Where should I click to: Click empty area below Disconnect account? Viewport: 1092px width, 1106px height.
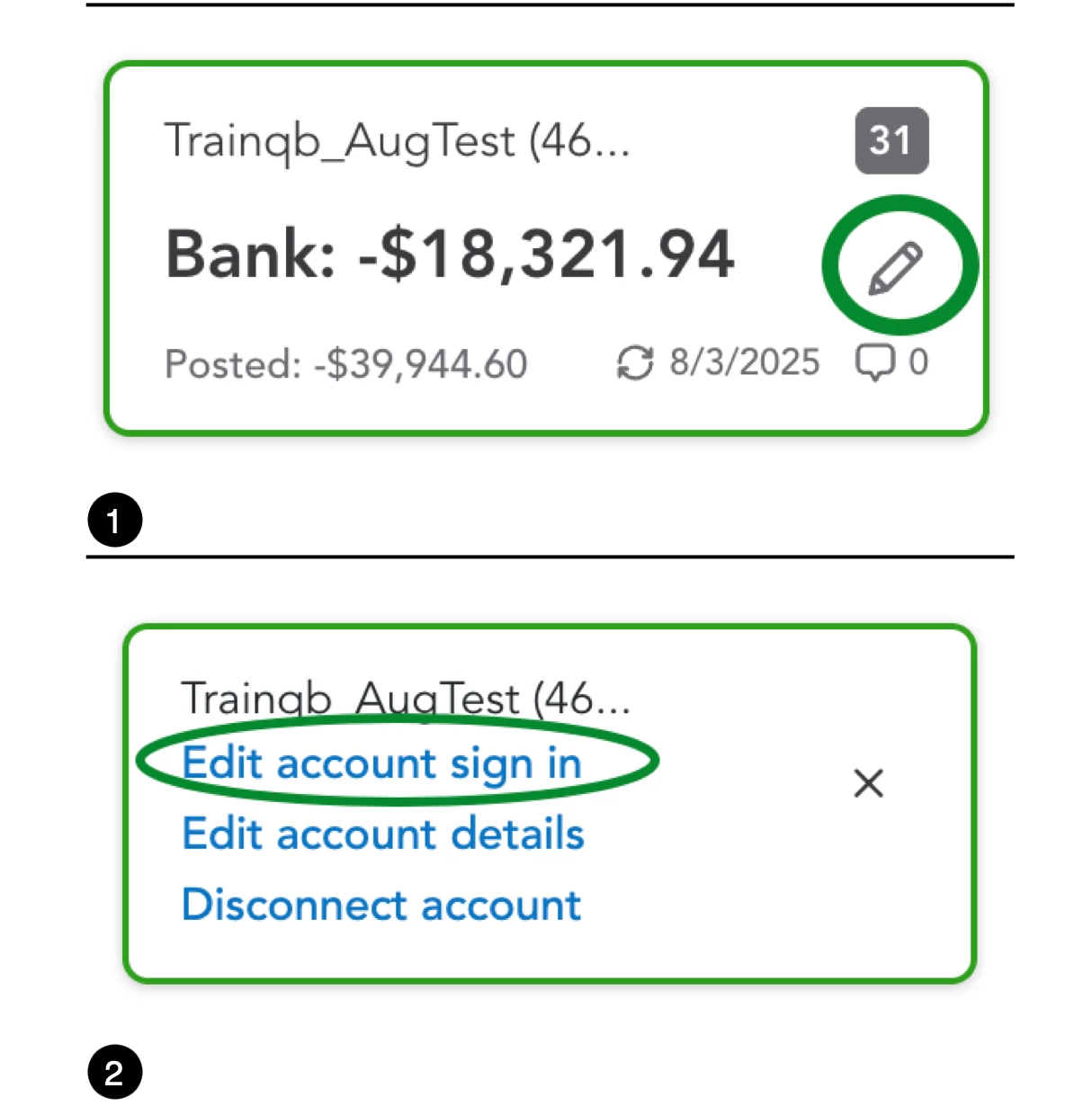click(549, 953)
